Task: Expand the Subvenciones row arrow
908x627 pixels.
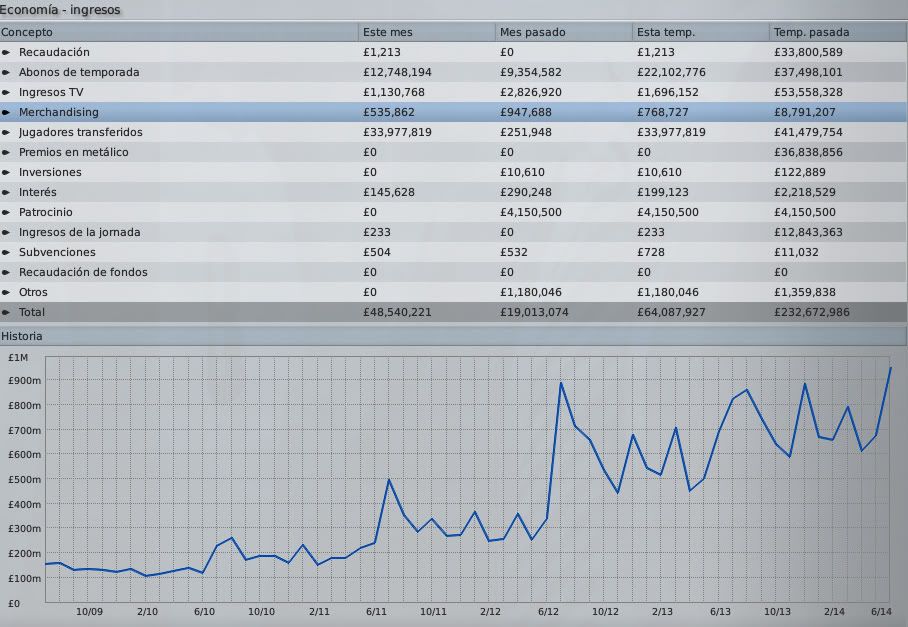Action: tap(6, 252)
